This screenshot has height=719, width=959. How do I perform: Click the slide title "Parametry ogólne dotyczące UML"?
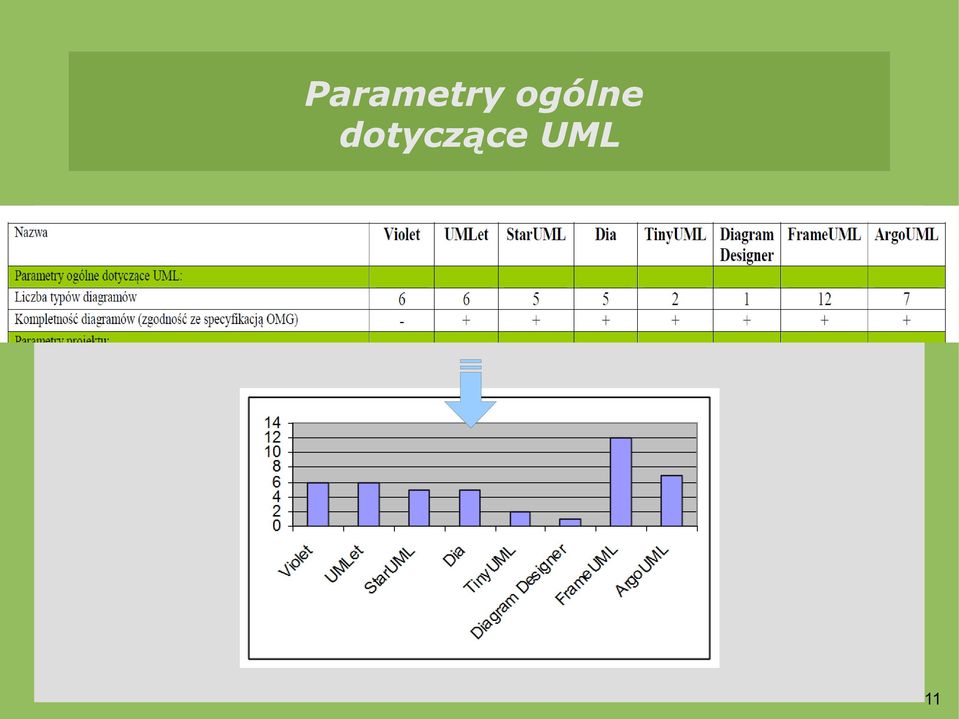pyautogui.click(x=474, y=114)
